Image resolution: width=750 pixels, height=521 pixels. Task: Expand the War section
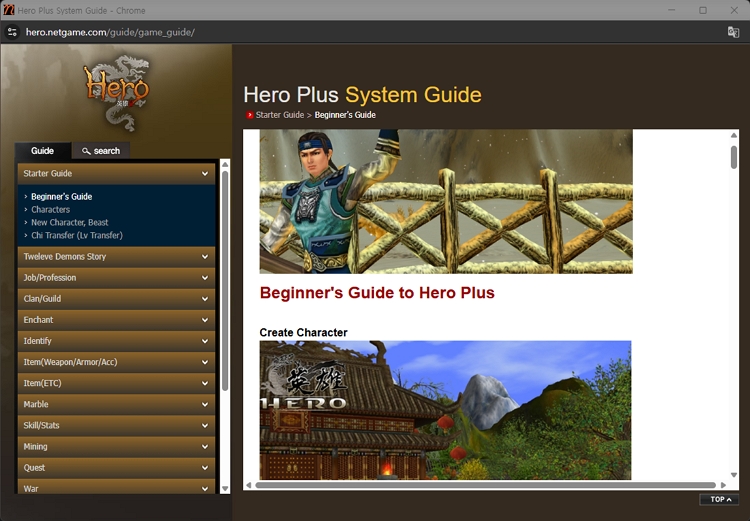click(x=116, y=487)
